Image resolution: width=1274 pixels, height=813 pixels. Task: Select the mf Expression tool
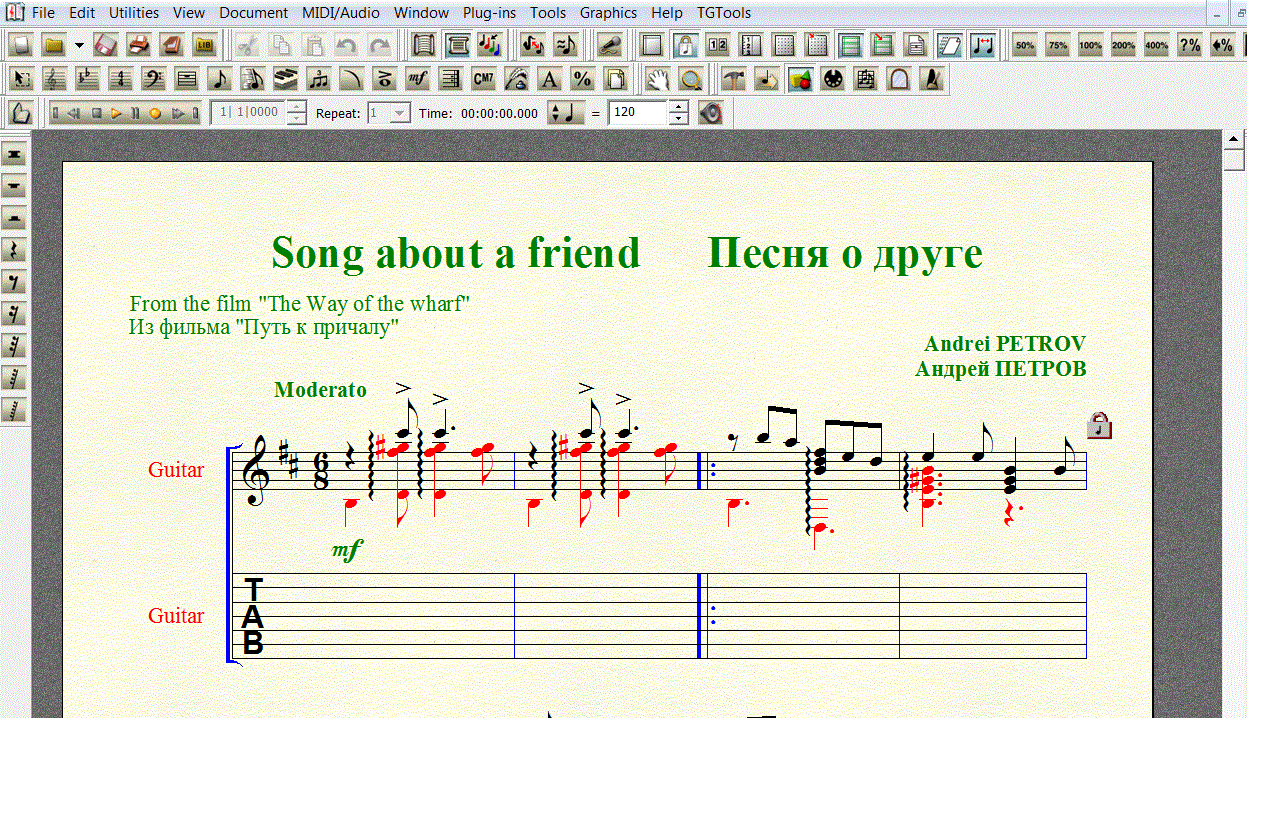418,79
